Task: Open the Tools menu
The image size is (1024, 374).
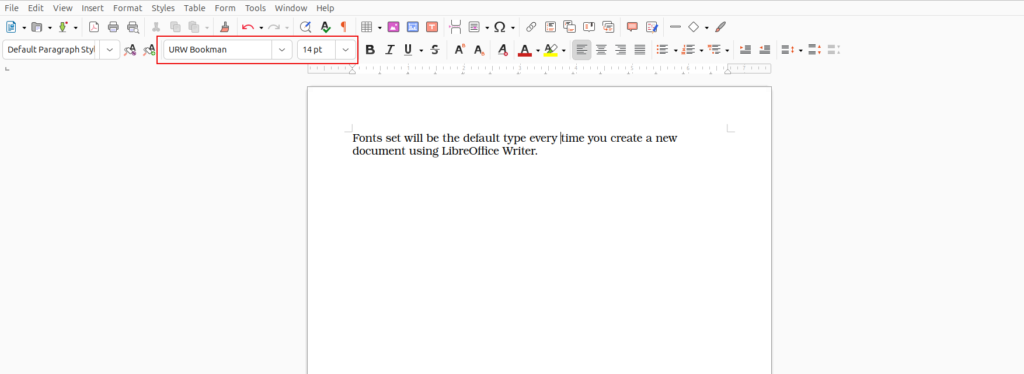Action: point(255,8)
